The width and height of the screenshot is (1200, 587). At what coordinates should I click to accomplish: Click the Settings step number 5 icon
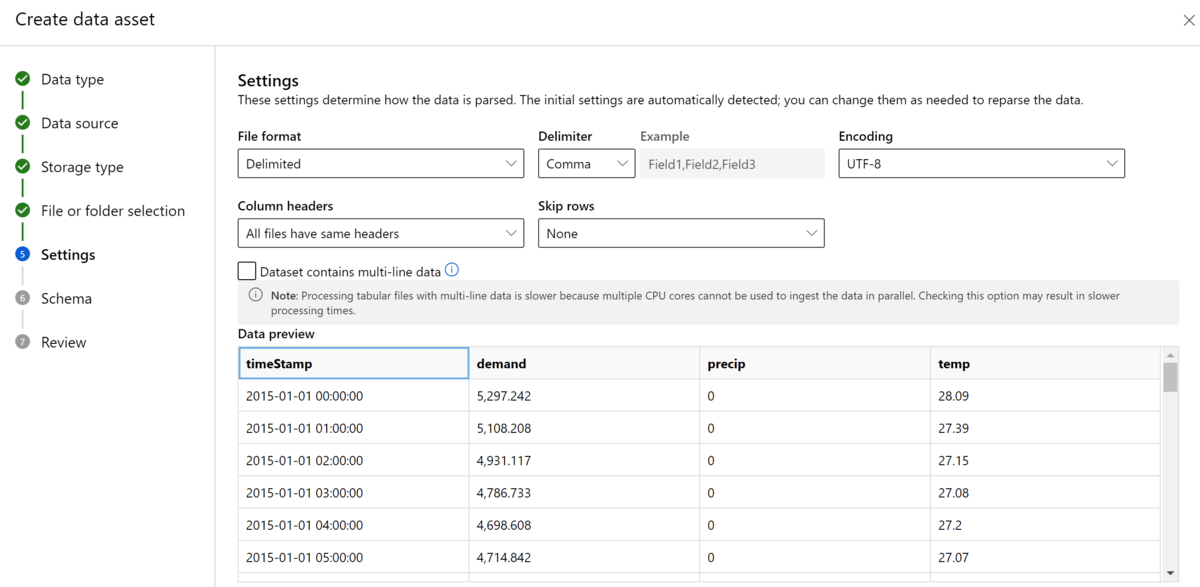(22, 255)
